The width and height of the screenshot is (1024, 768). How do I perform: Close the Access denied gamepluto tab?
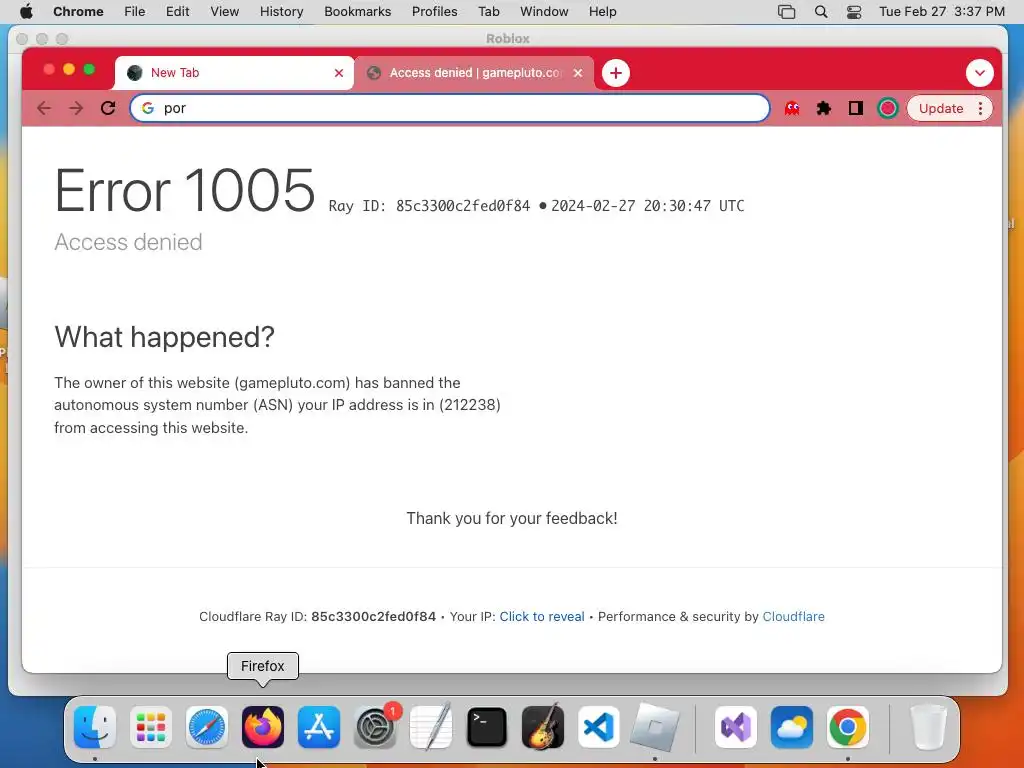click(578, 73)
